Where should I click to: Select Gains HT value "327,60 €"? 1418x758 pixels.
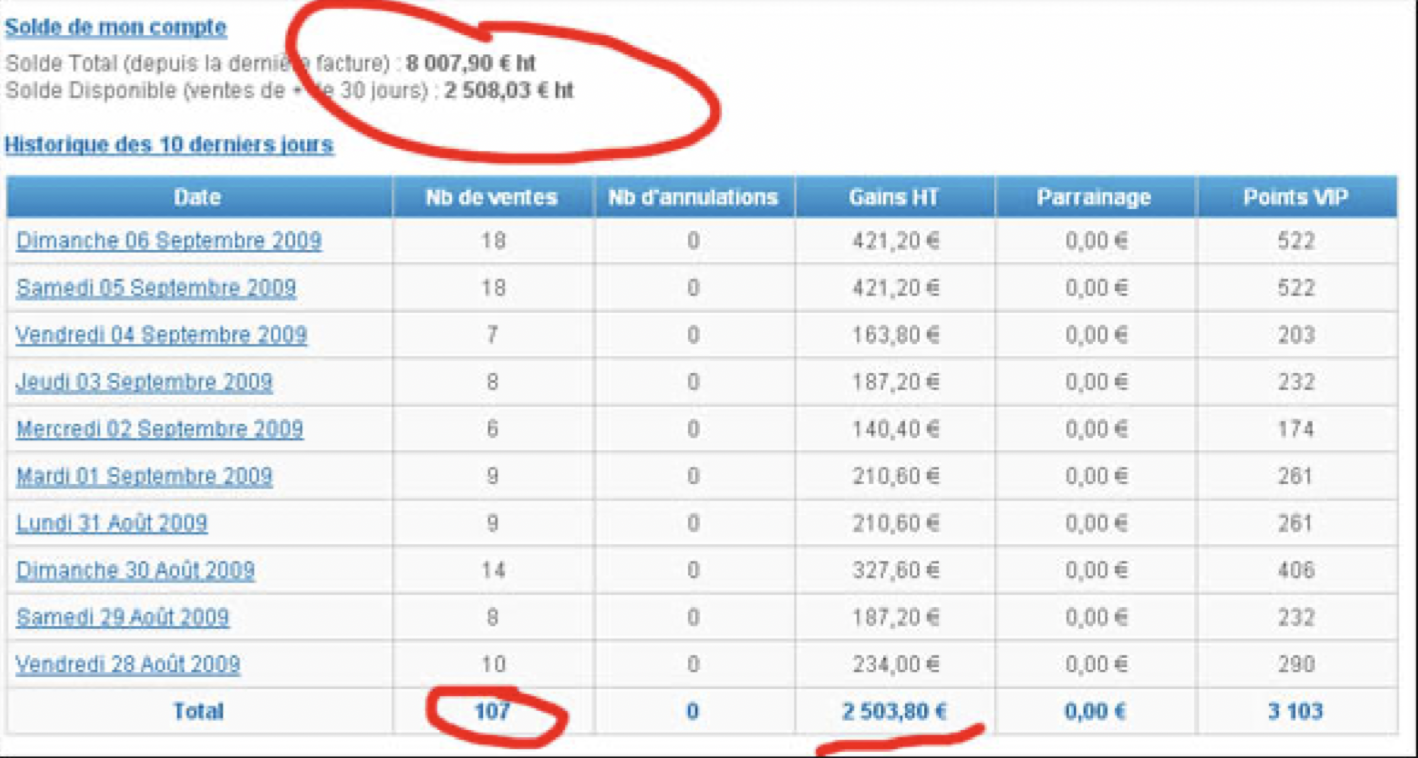click(x=896, y=570)
